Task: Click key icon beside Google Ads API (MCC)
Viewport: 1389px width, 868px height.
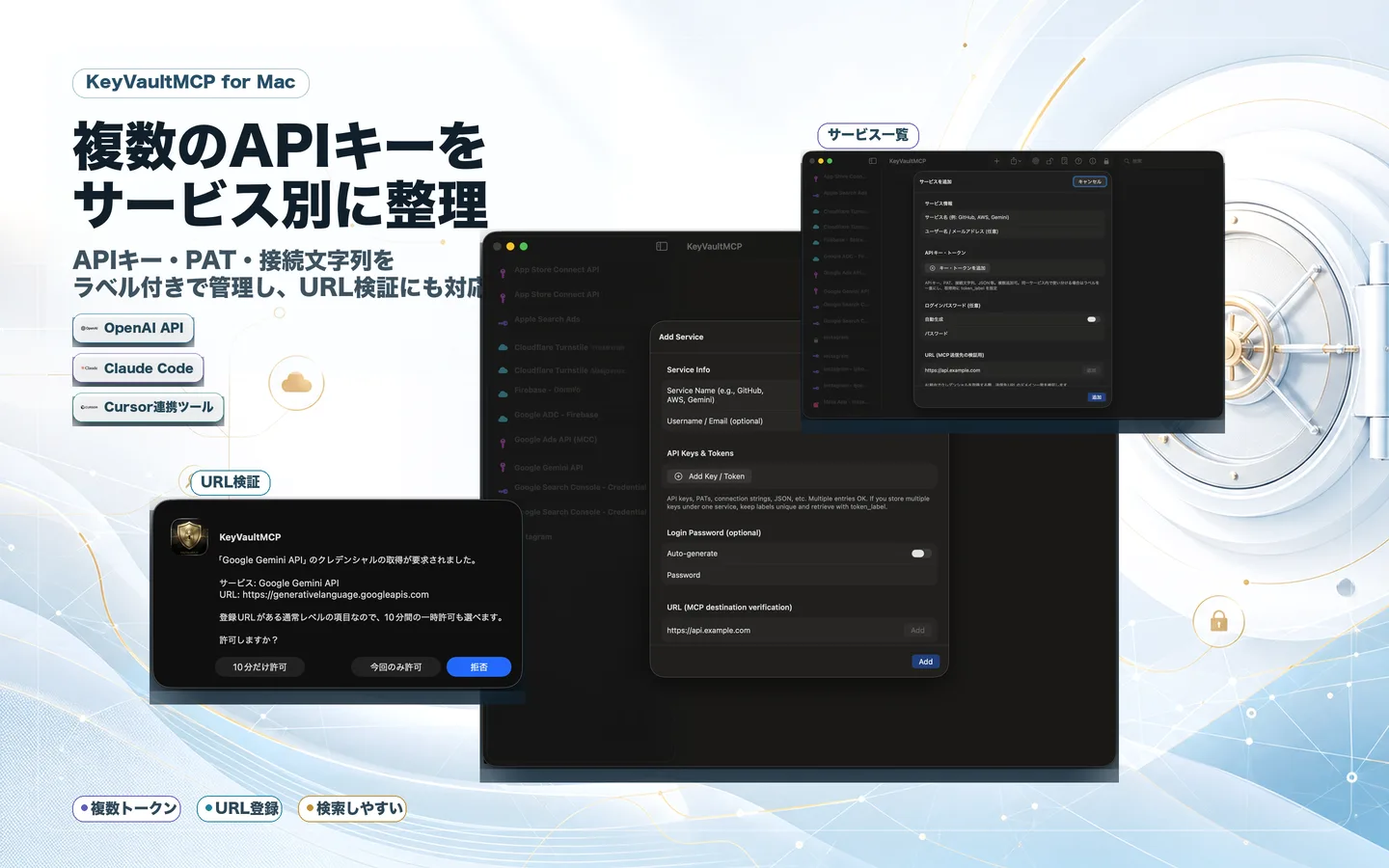Action: tap(503, 443)
